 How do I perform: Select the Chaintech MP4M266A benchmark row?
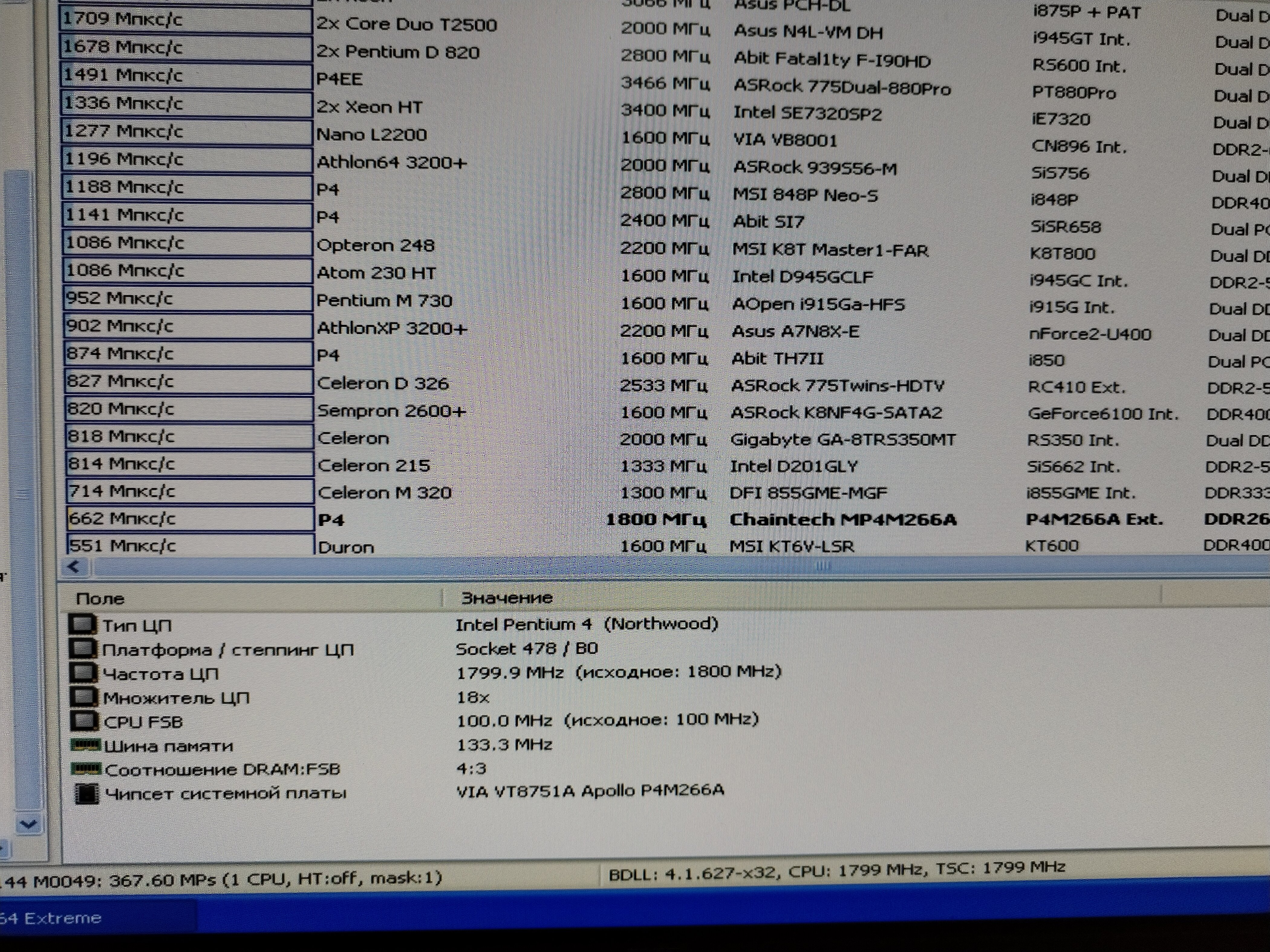842,520
